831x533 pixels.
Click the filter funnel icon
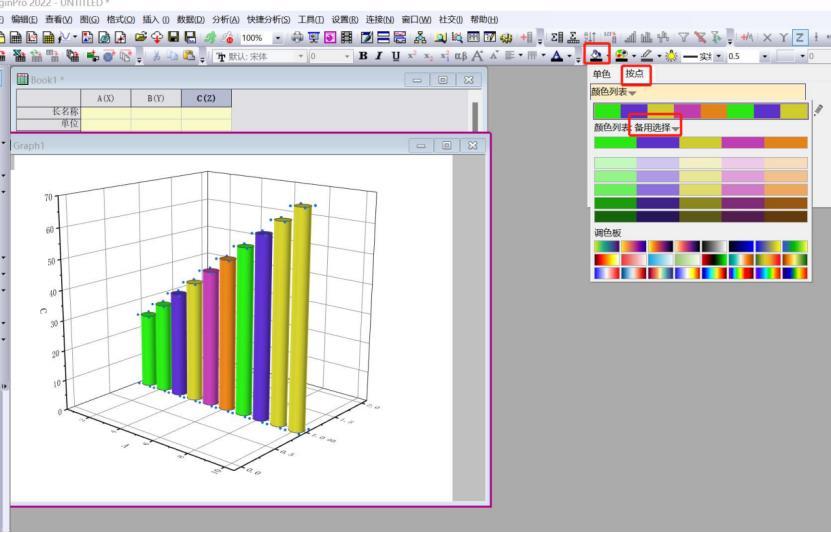[x=684, y=37]
